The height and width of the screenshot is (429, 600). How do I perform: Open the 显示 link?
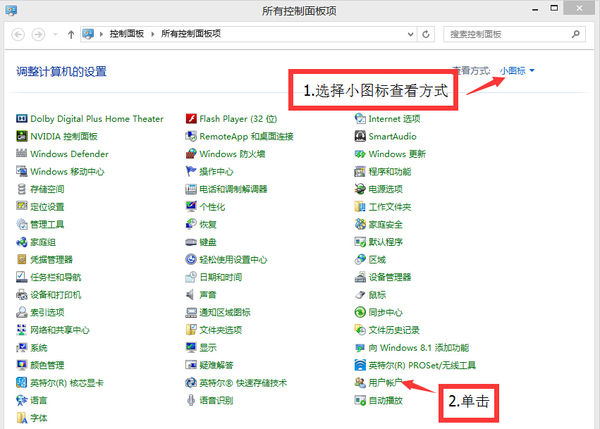click(208, 347)
